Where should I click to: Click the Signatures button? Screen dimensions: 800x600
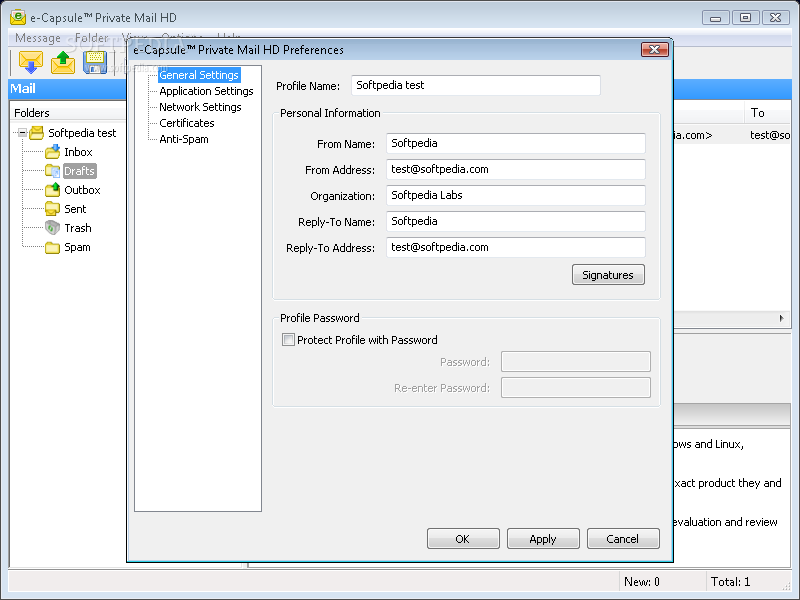(608, 275)
